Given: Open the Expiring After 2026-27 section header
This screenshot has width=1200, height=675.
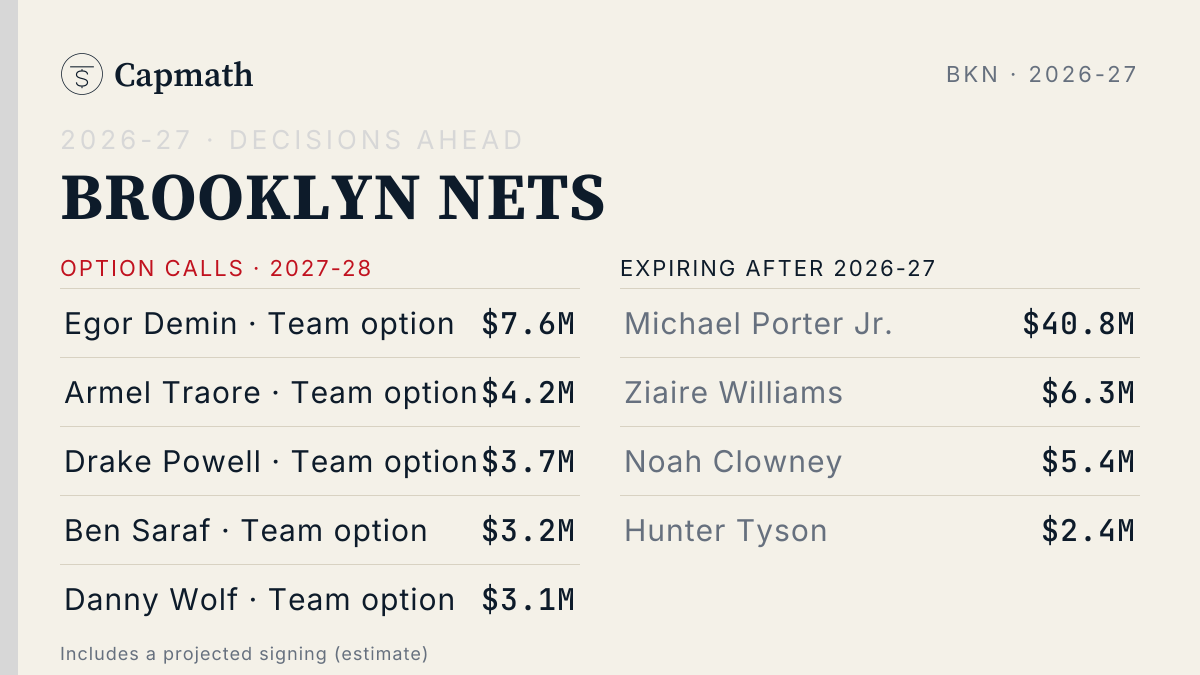Looking at the screenshot, I should click(x=778, y=268).
